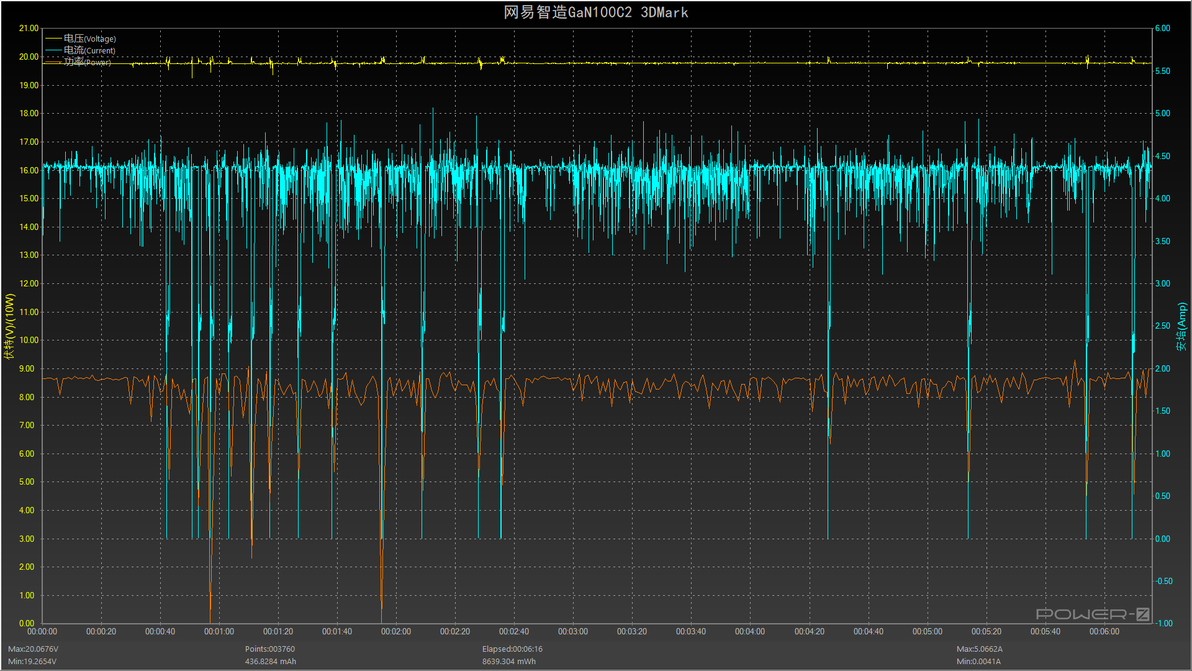Screen dimensions: 1192x671
Task: Click the 电压(Voltage) legend entry
Action: (90, 39)
